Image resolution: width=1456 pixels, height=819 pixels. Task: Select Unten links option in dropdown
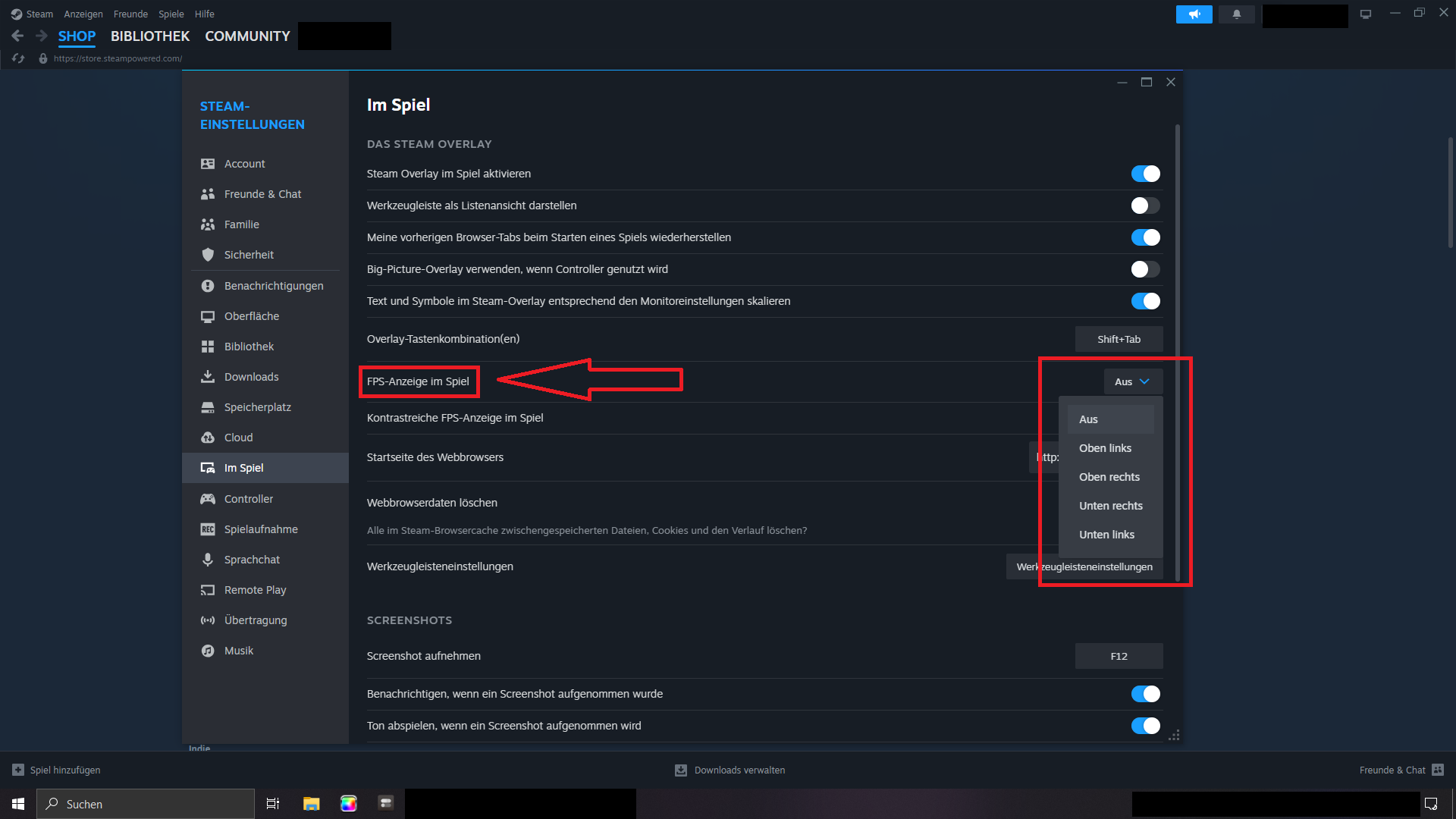[1106, 535]
